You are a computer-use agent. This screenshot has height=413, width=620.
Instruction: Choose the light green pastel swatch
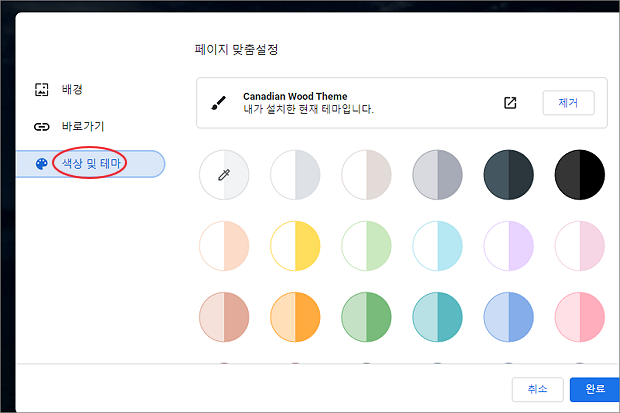(x=367, y=246)
